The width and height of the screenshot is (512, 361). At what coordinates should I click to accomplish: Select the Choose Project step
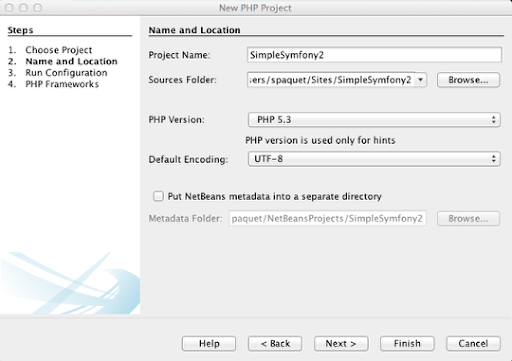[x=59, y=50]
